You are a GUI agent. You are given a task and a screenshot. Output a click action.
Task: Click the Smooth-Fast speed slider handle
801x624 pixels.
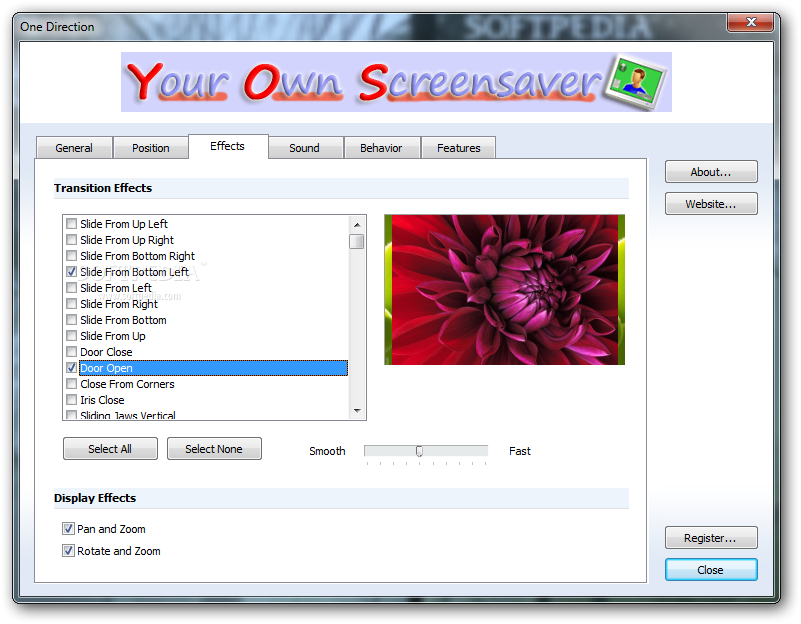click(419, 451)
